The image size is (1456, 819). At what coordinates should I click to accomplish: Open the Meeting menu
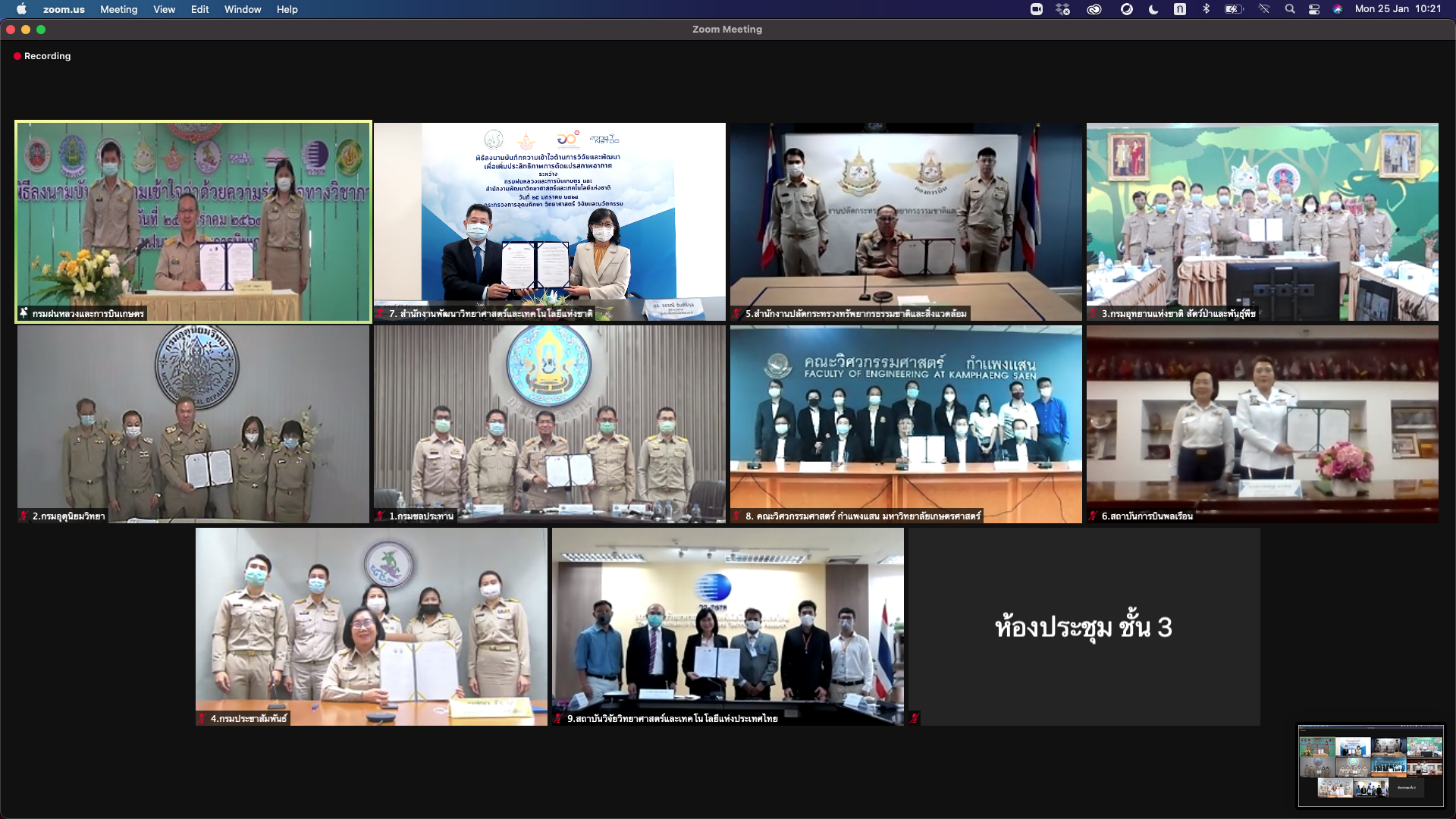(119, 9)
